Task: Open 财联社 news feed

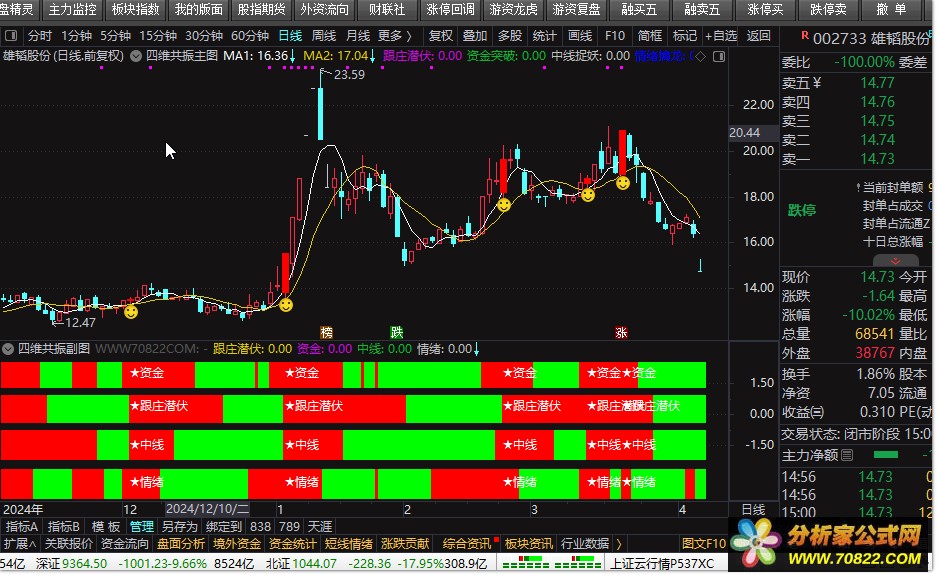Action: [387, 10]
